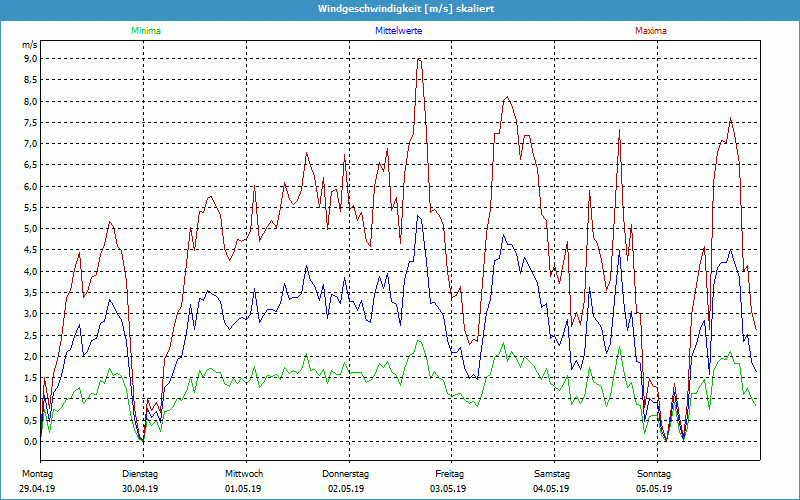
Task: Click the 5,5 y-axis value
Action: (31, 208)
